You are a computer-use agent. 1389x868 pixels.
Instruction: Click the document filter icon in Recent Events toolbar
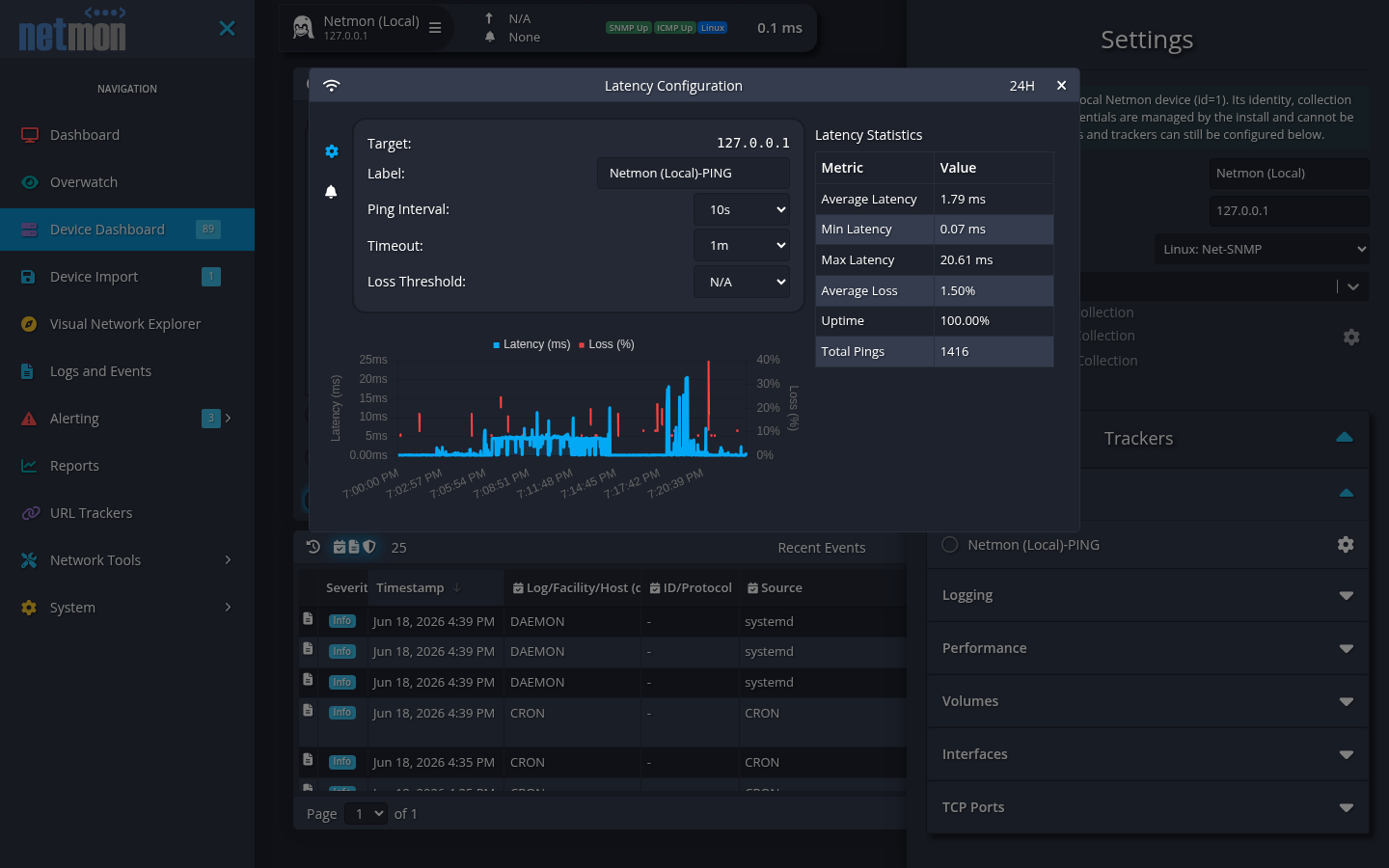pyautogui.click(x=354, y=547)
